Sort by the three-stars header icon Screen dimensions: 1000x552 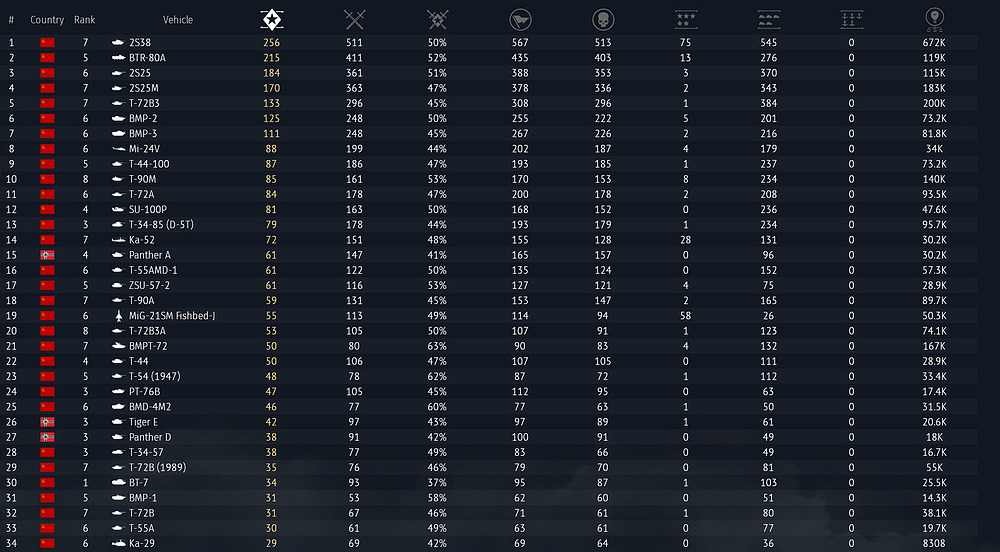point(685,19)
